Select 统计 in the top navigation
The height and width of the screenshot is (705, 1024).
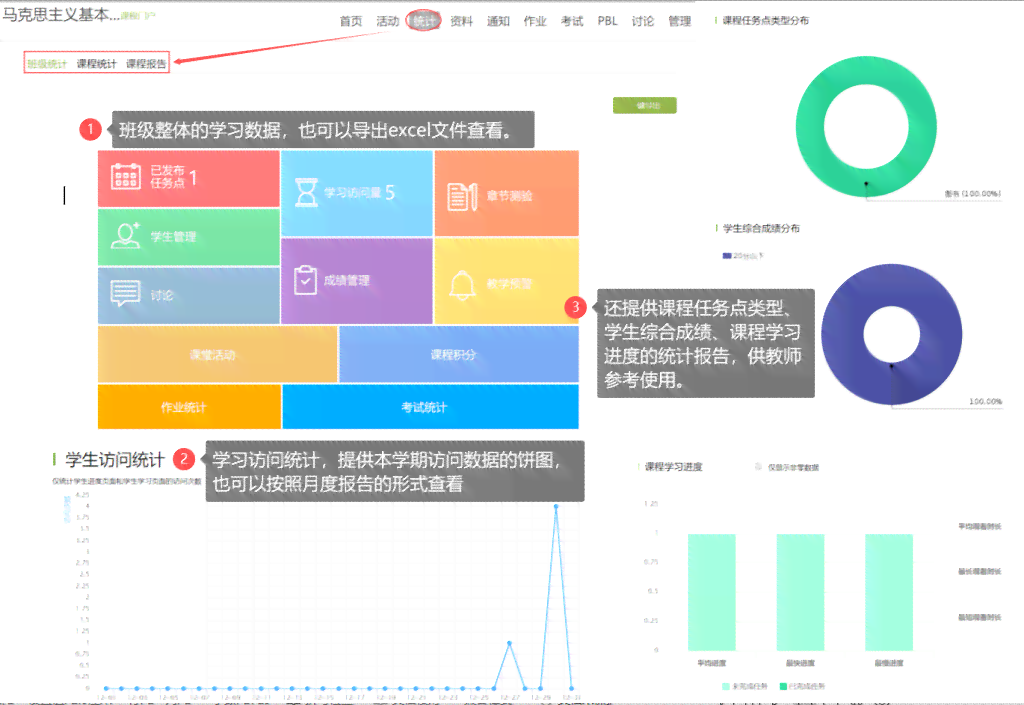[x=424, y=21]
